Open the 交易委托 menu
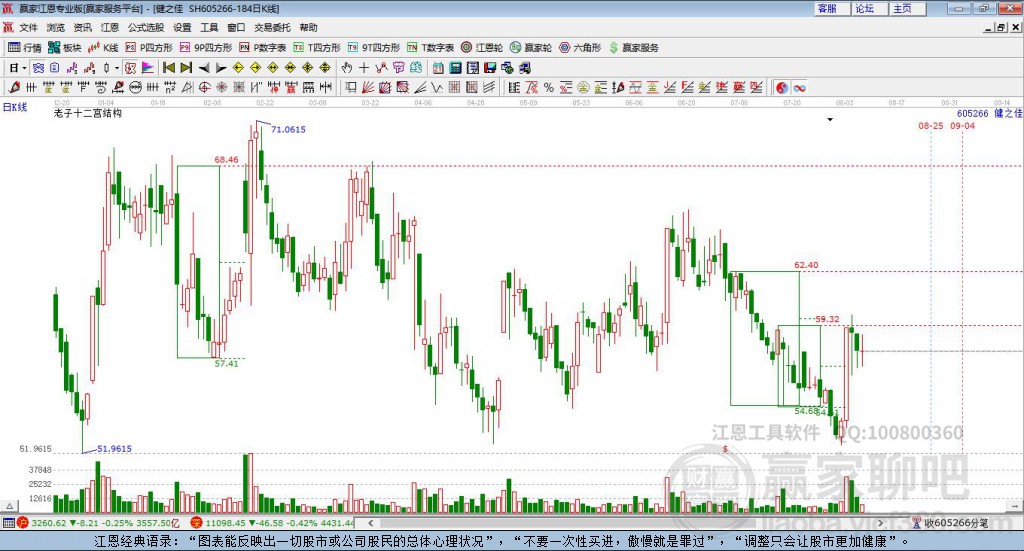The image size is (1024, 551). [272, 27]
